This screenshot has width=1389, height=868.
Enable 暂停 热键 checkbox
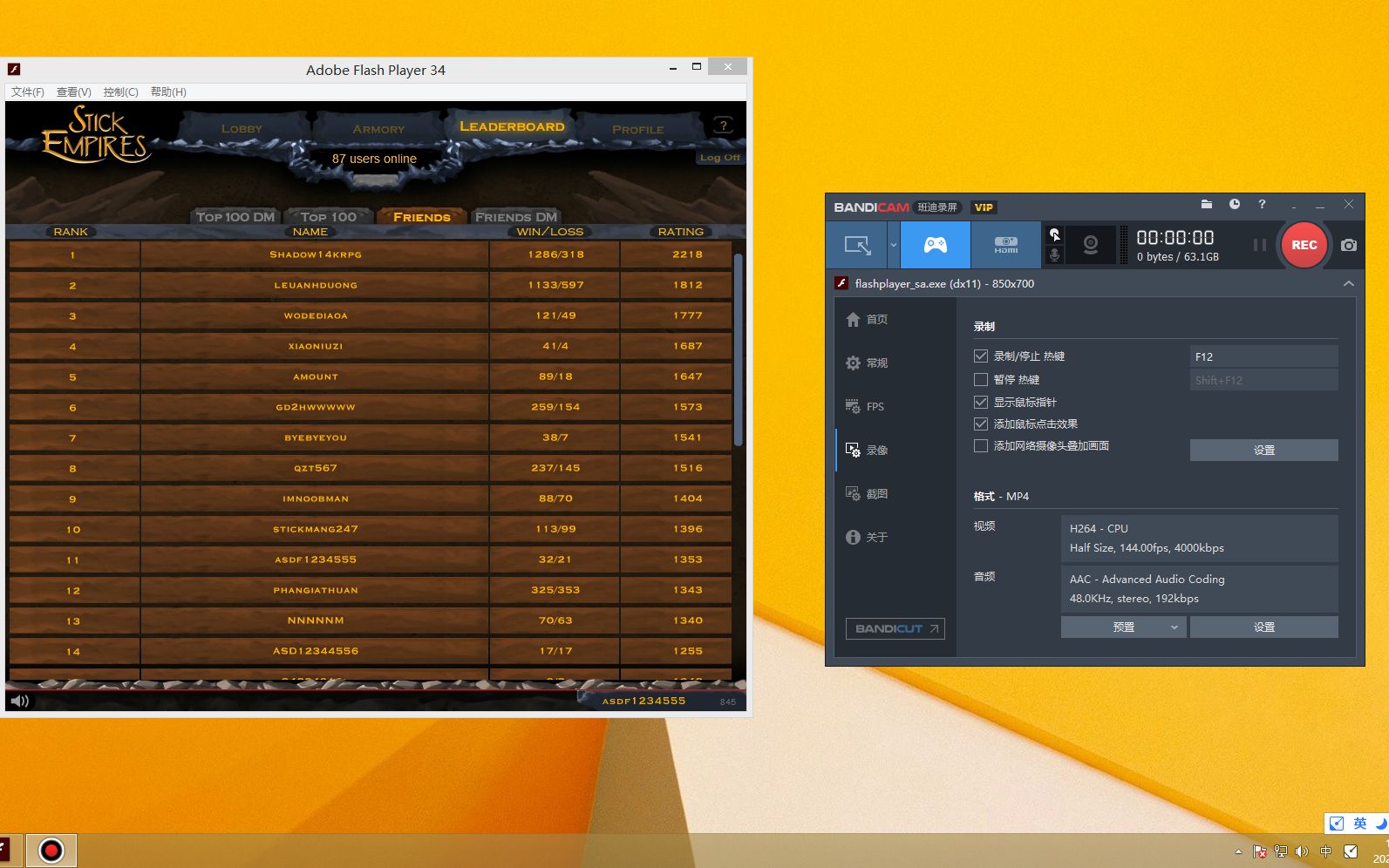point(981,379)
